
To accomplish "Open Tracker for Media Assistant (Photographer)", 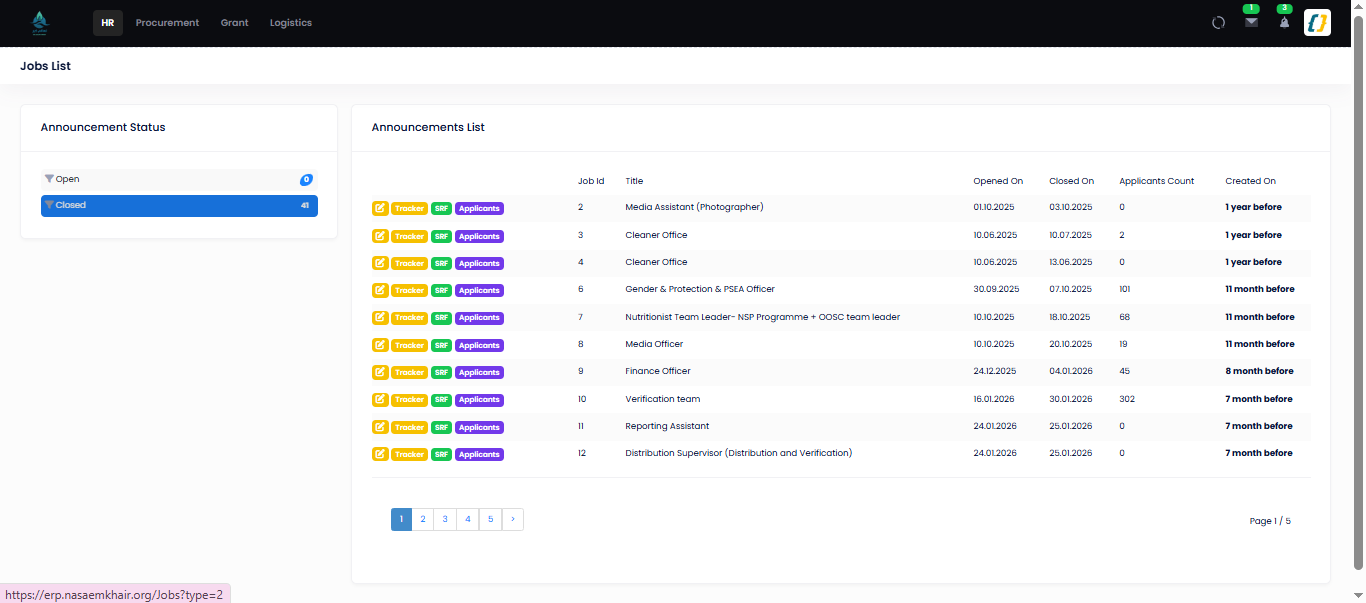I will coord(409,209).
